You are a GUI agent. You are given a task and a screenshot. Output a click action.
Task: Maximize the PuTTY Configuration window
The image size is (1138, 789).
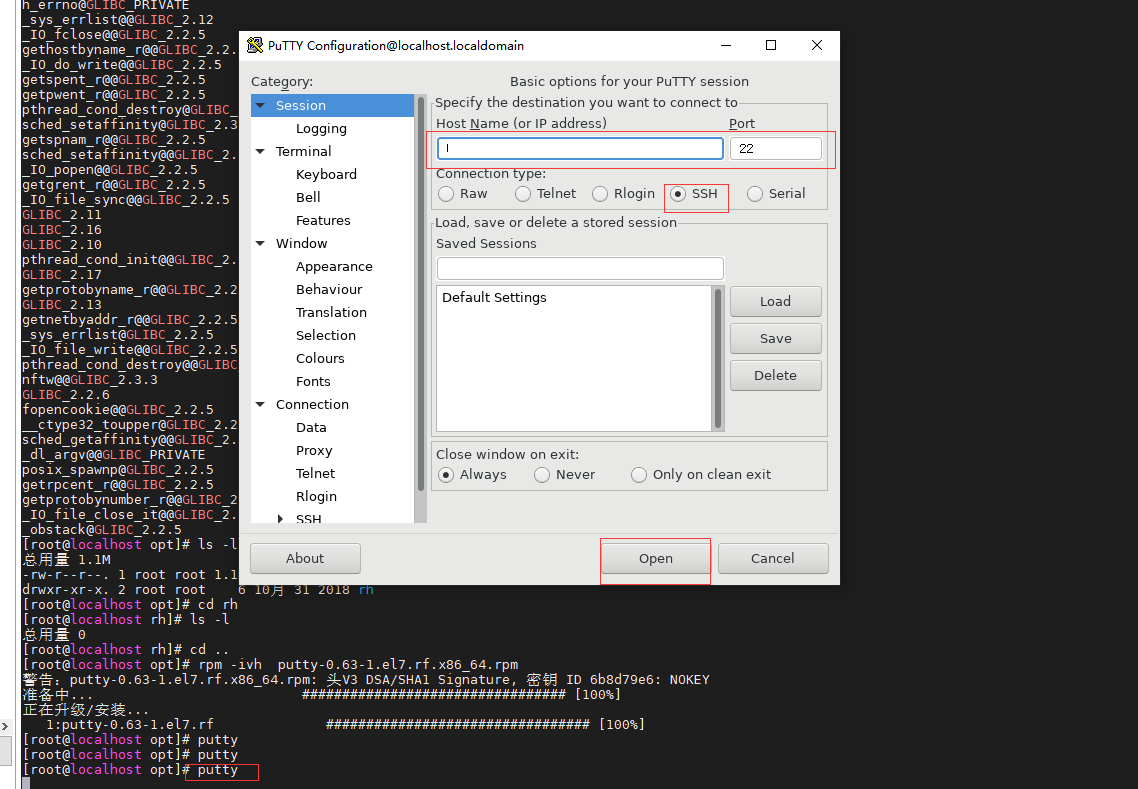pos(771,45)
